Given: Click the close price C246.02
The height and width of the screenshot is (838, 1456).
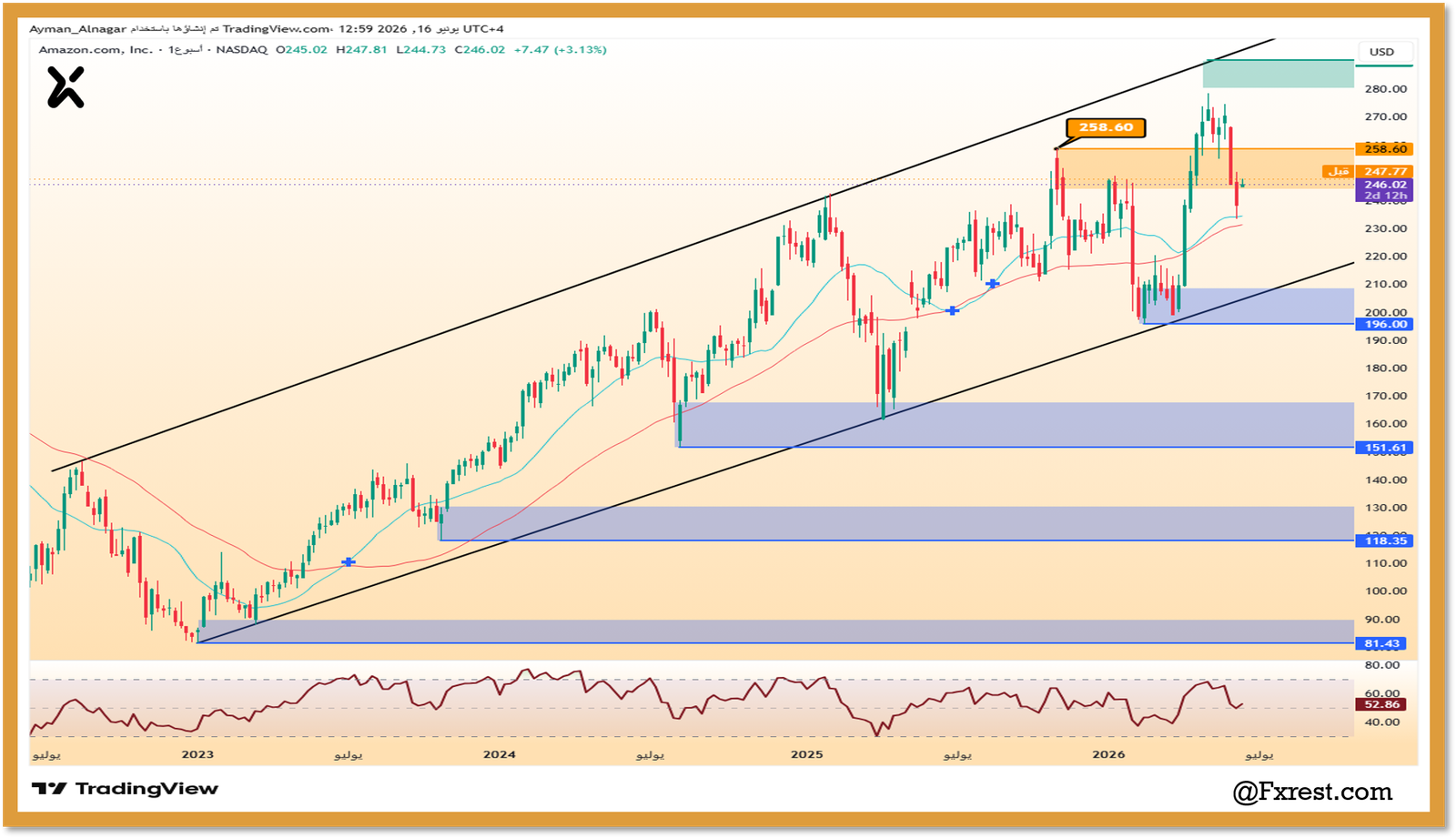Looking at the screenshot, I should (x=480, y=50).
